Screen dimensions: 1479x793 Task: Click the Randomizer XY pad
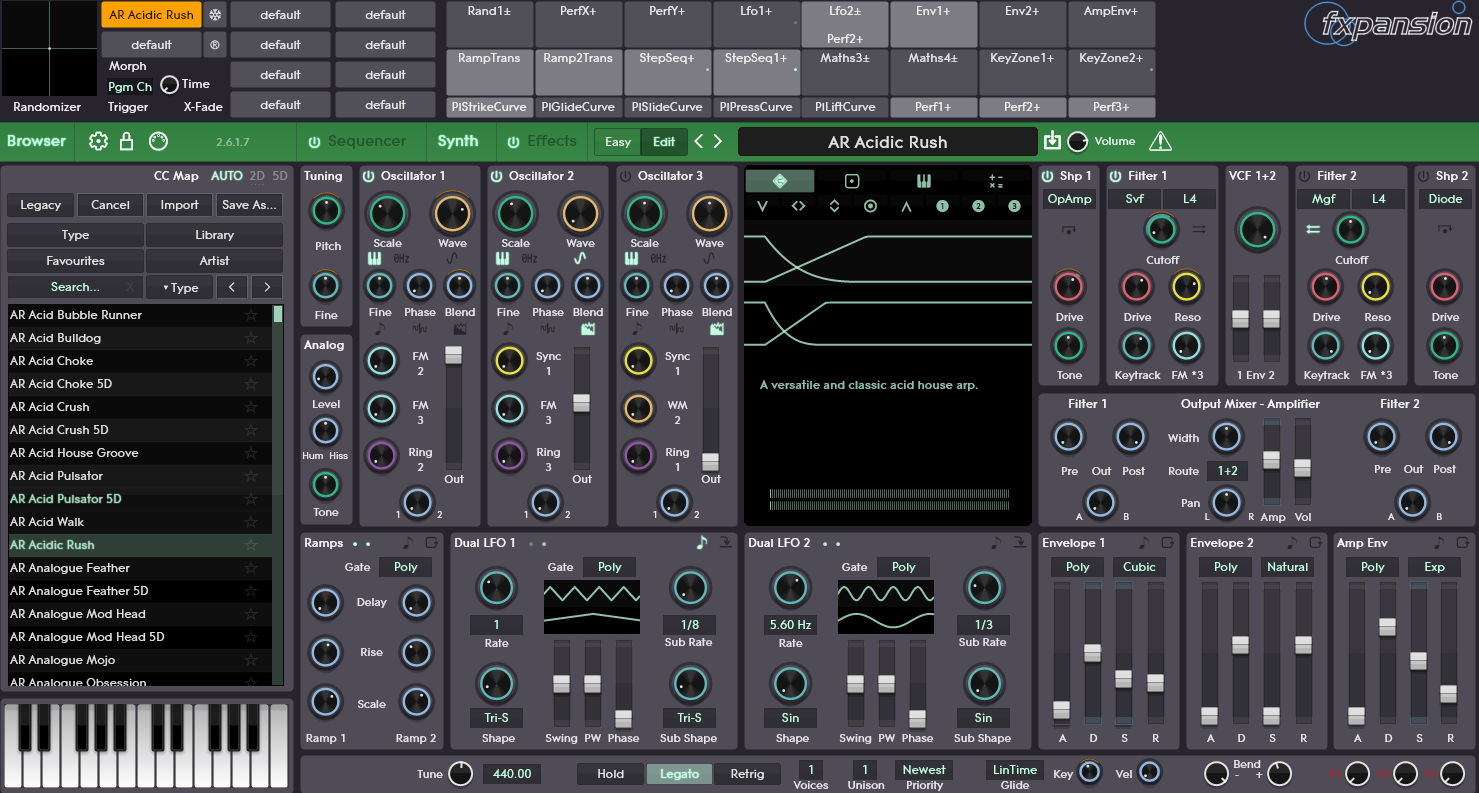click(x=48, y=48)
